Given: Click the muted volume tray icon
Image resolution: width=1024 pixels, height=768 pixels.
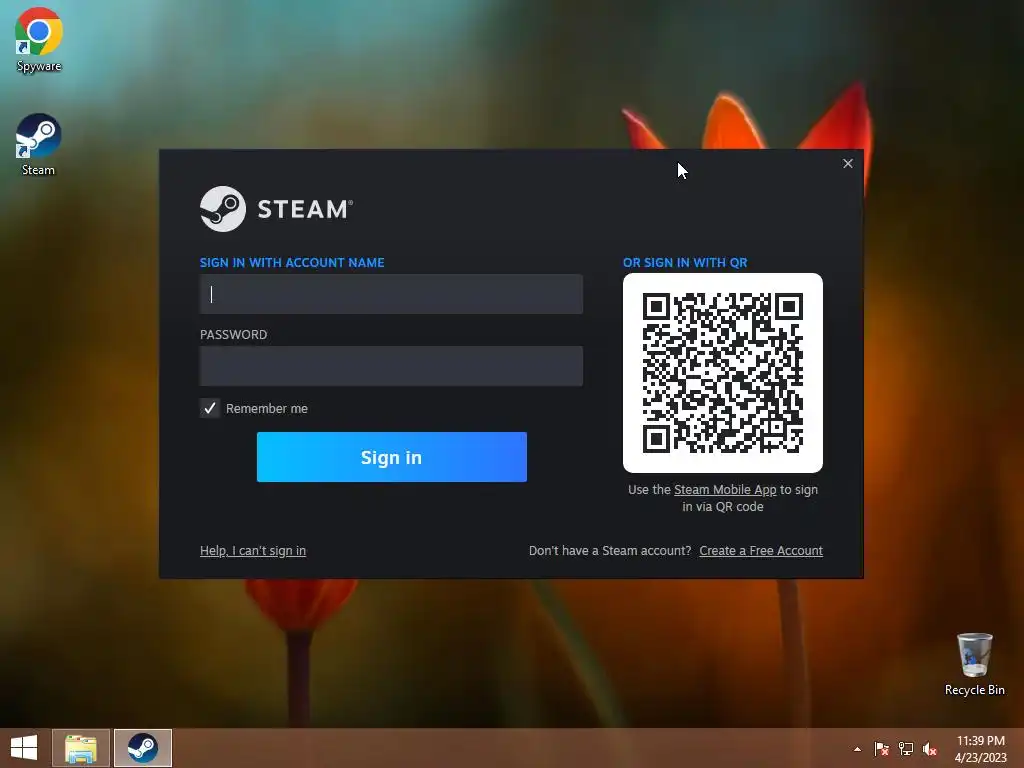Looking at the screenshot, I should click(x=930, y=749).
